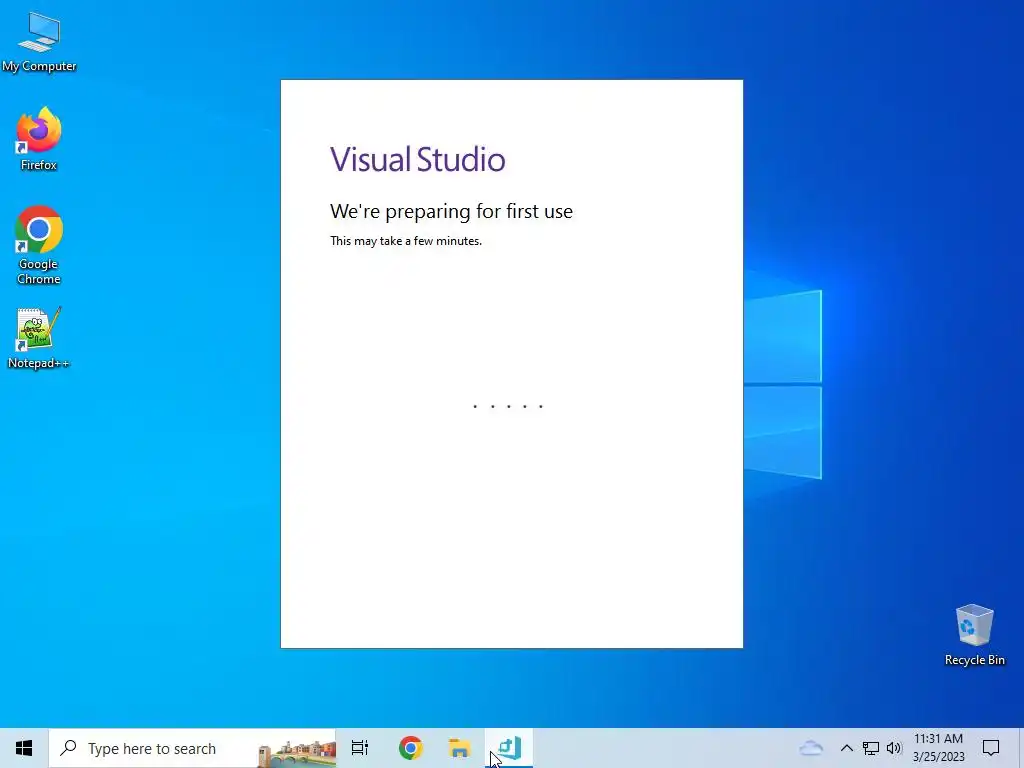The width and height of the screenshot is (1024, 768).
Task: Open the volume speaker tray icon
Action: click(x=894, y=748)
